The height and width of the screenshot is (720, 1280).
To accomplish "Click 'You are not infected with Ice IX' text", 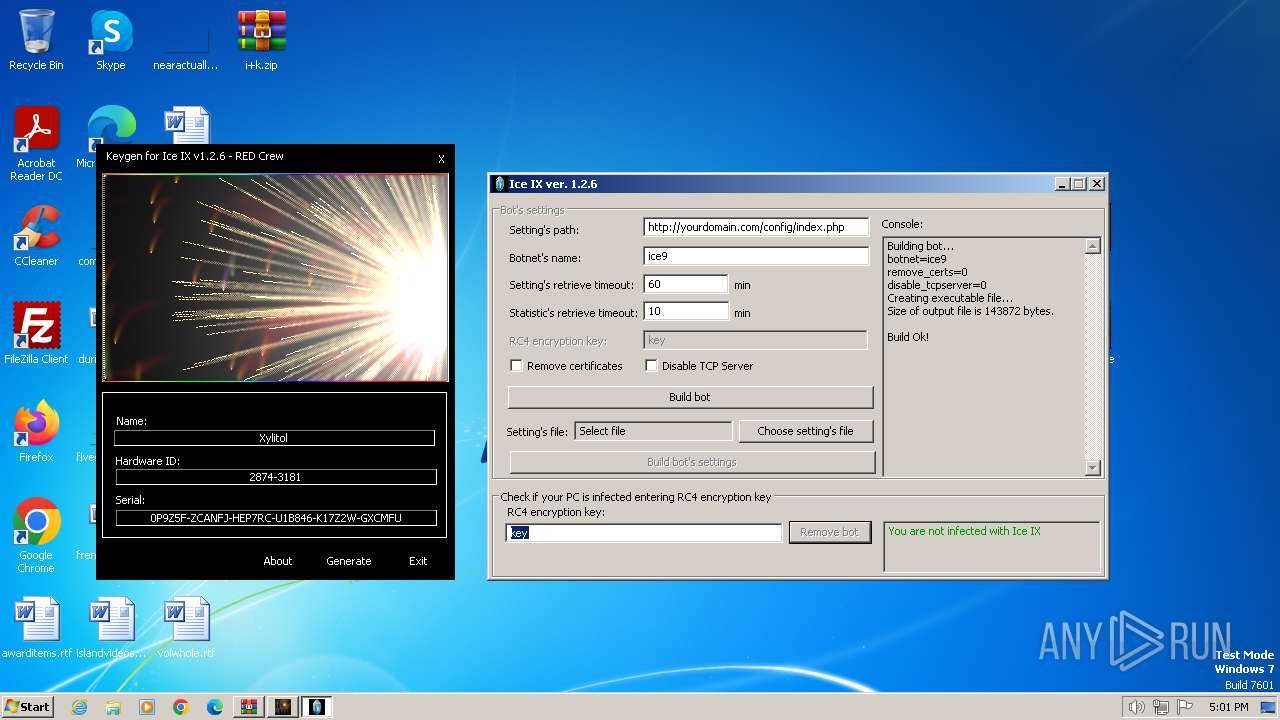I will pyautogui.click(x=964, y=531).
